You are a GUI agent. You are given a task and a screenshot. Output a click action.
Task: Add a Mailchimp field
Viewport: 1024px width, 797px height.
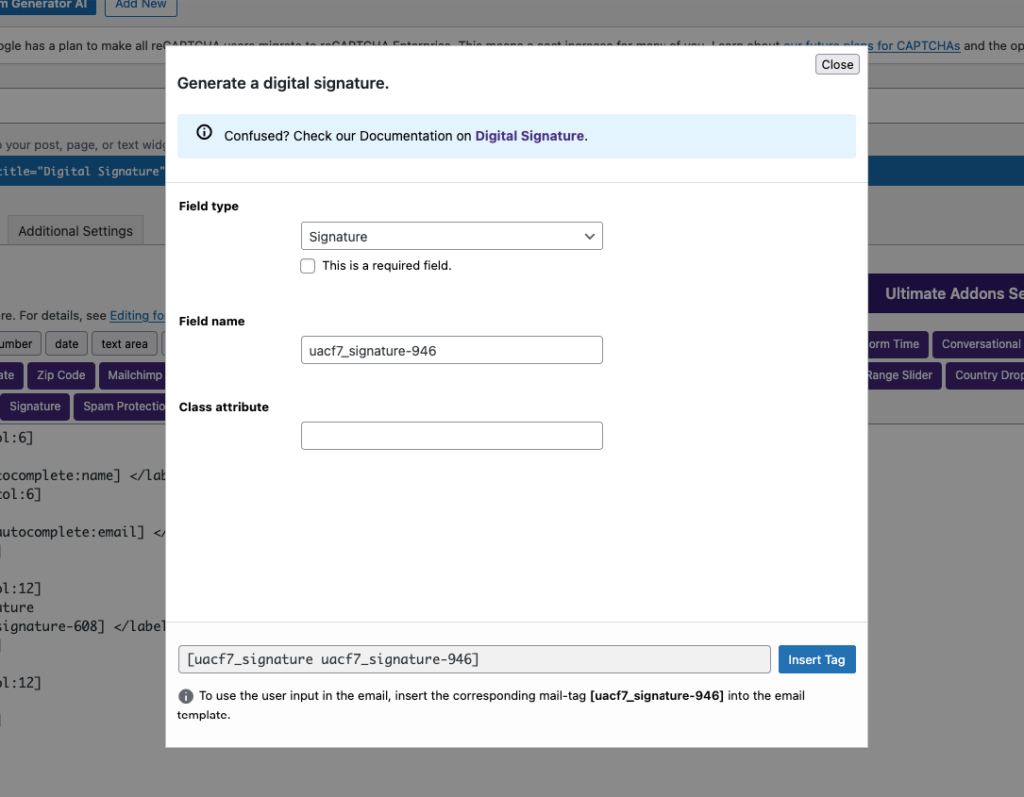133,375
